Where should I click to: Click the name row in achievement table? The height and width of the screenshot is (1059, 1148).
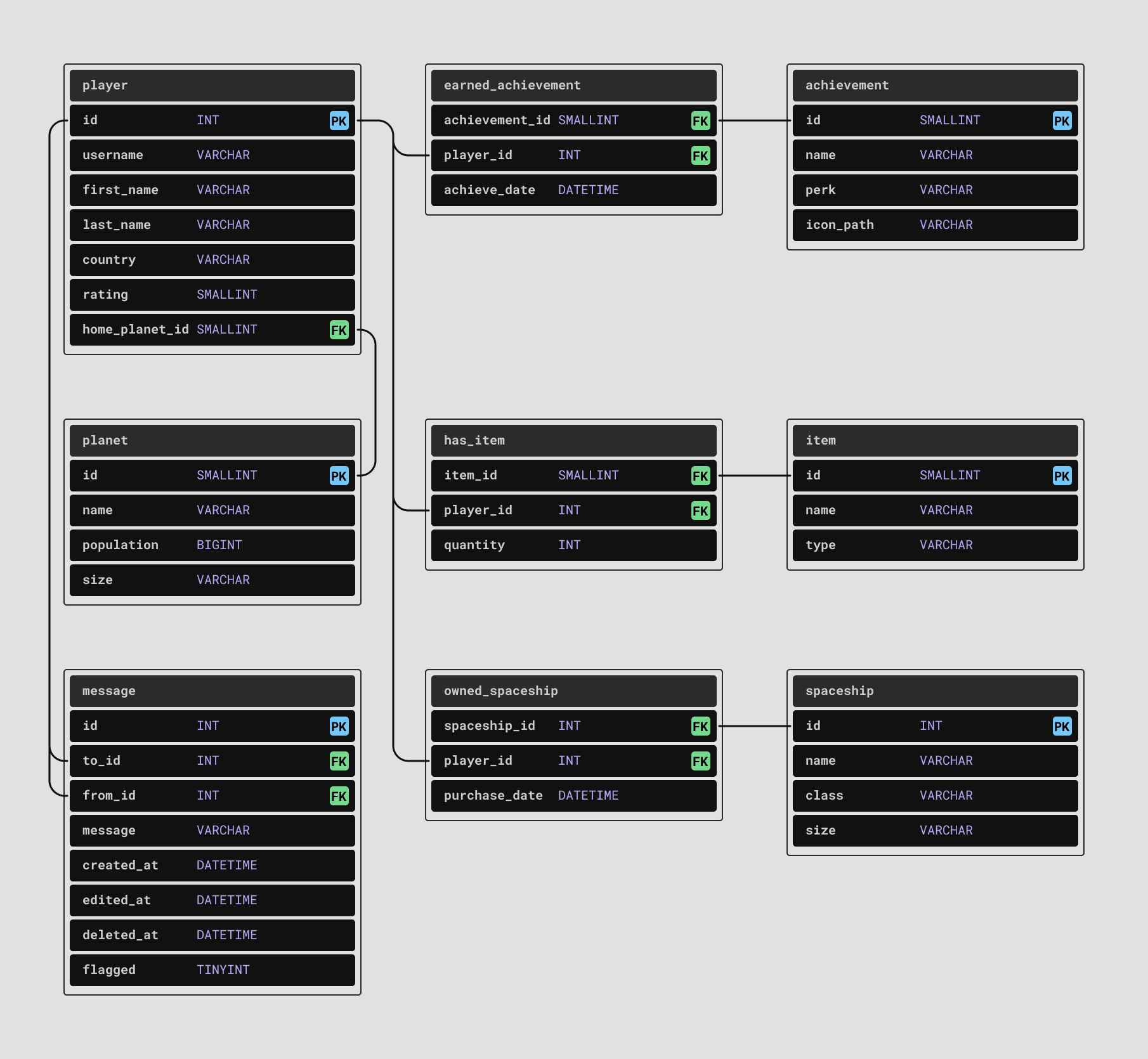pyautogui.click(x=936, y=155)
